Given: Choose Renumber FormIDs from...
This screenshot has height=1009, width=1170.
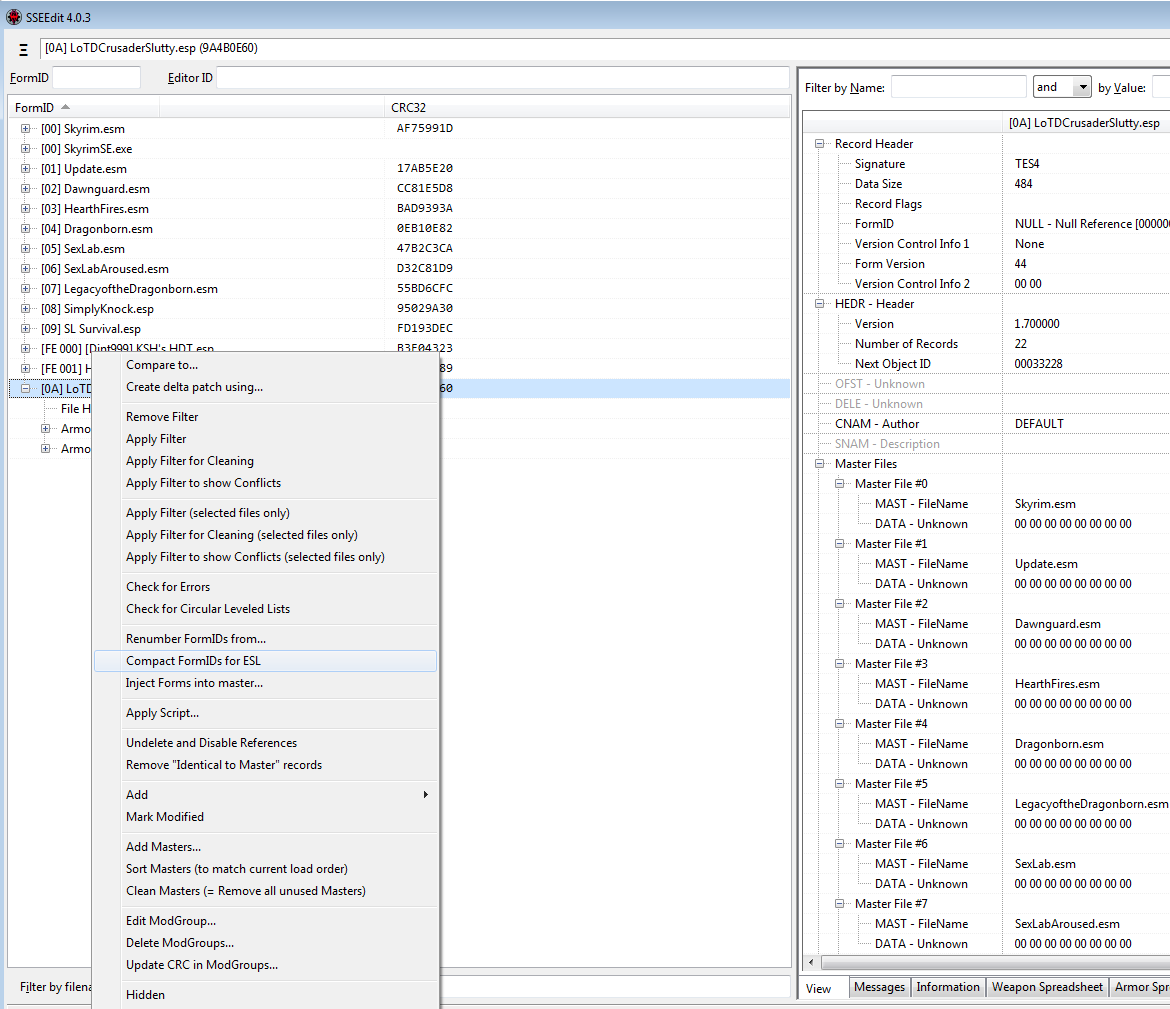Looking at the screenshot, I should (x=265, y=639).
